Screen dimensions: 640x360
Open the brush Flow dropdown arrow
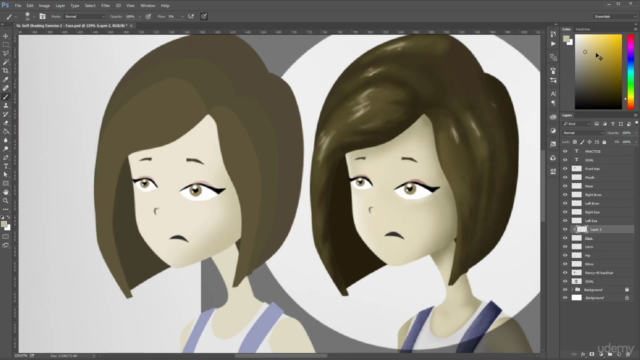click(182, 17)
